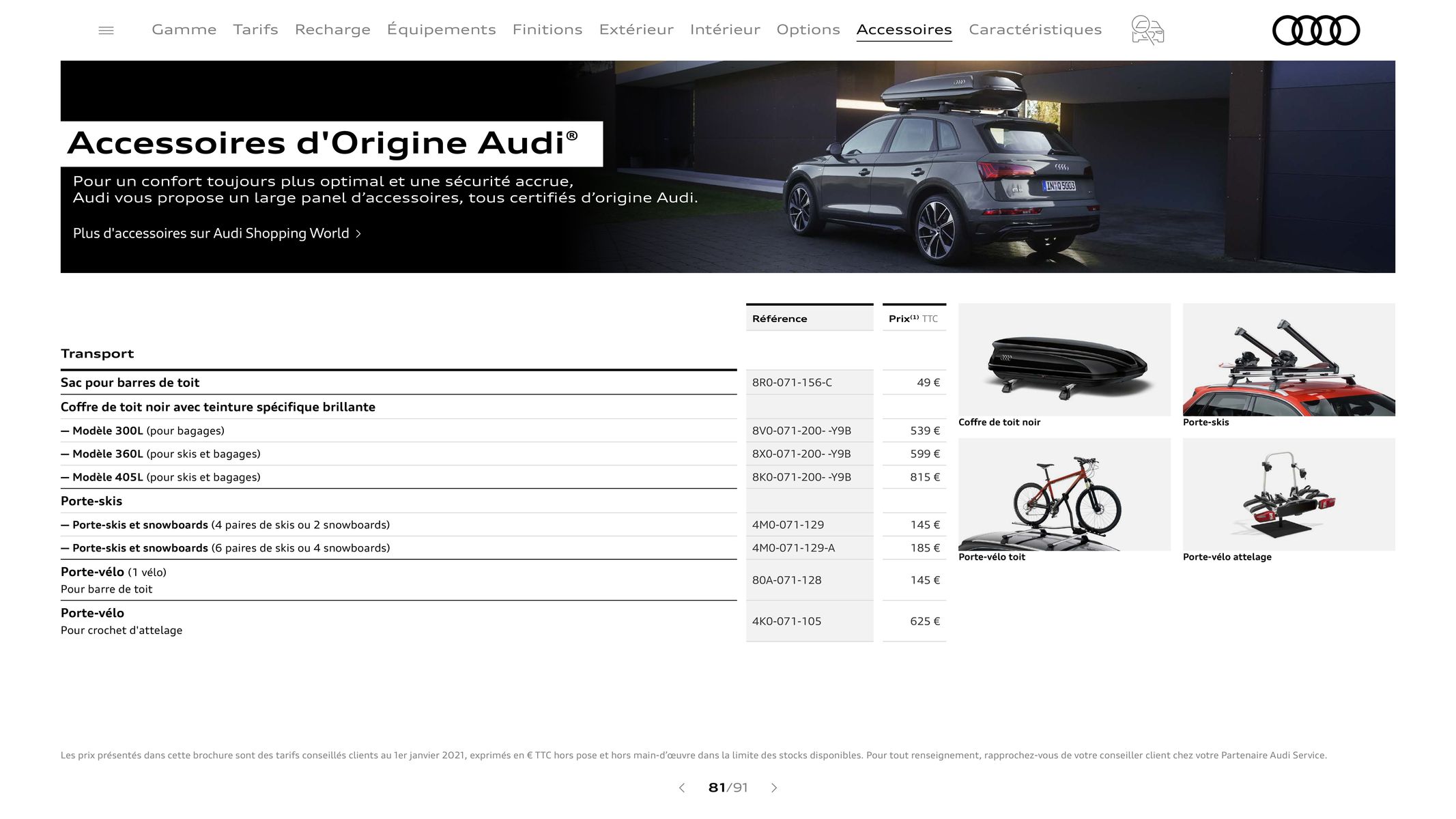Select the Accessoires tab
This screenshot has height=819, width=1456.
904,29
